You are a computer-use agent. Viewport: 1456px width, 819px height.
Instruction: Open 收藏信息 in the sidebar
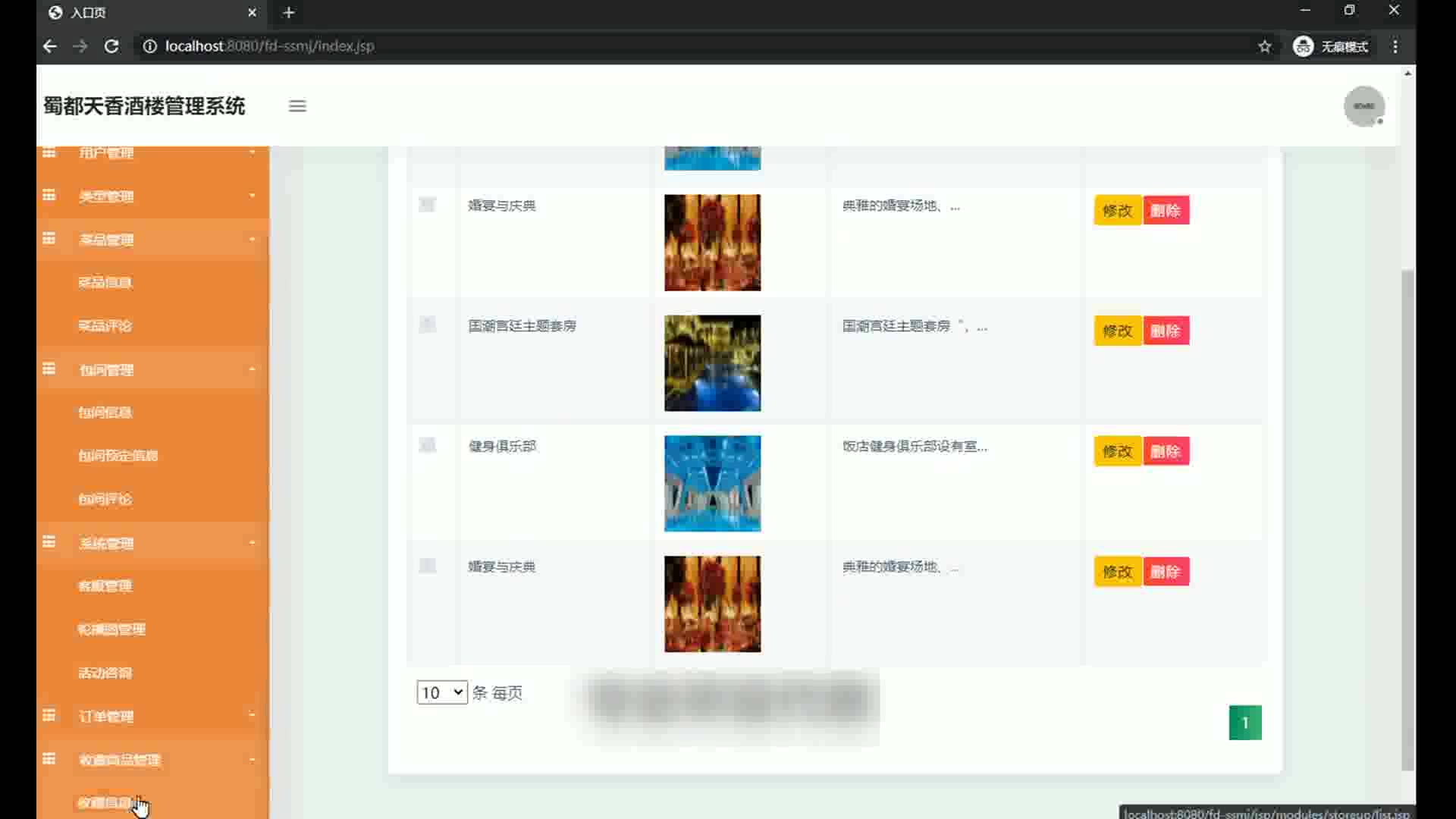pyautogui.click(x=105, y=802)
